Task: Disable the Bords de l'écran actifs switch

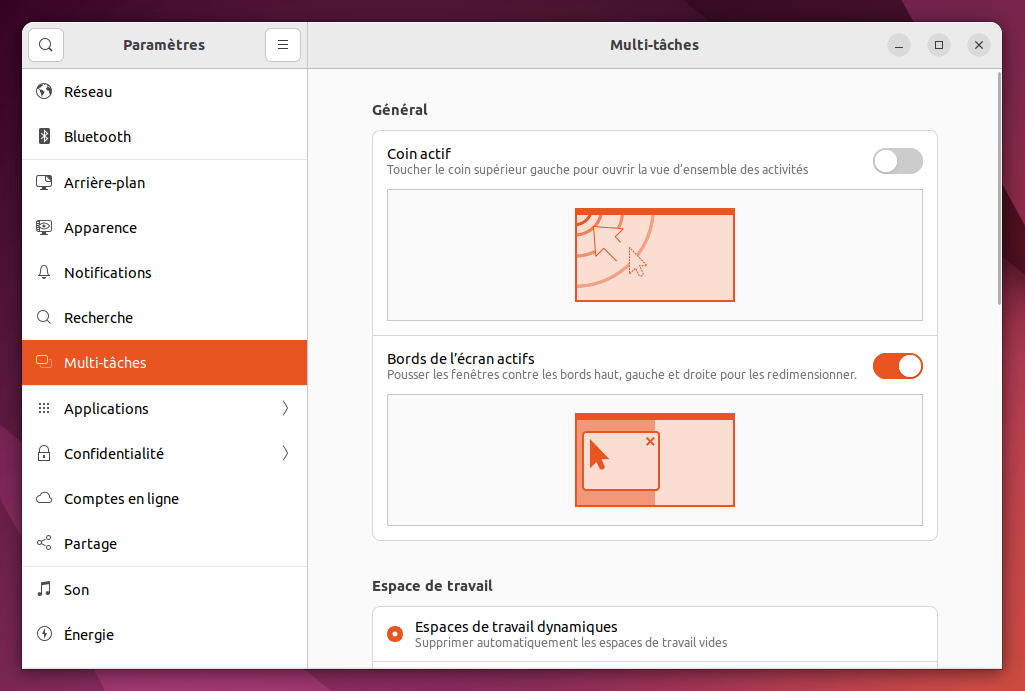Action: tap(898, 366)
